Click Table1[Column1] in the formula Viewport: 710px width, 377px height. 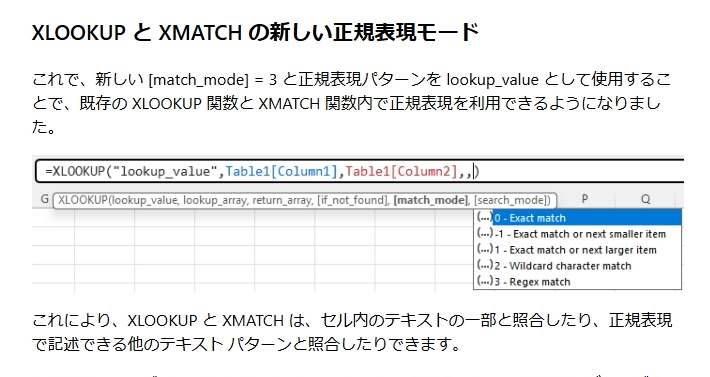282,171
